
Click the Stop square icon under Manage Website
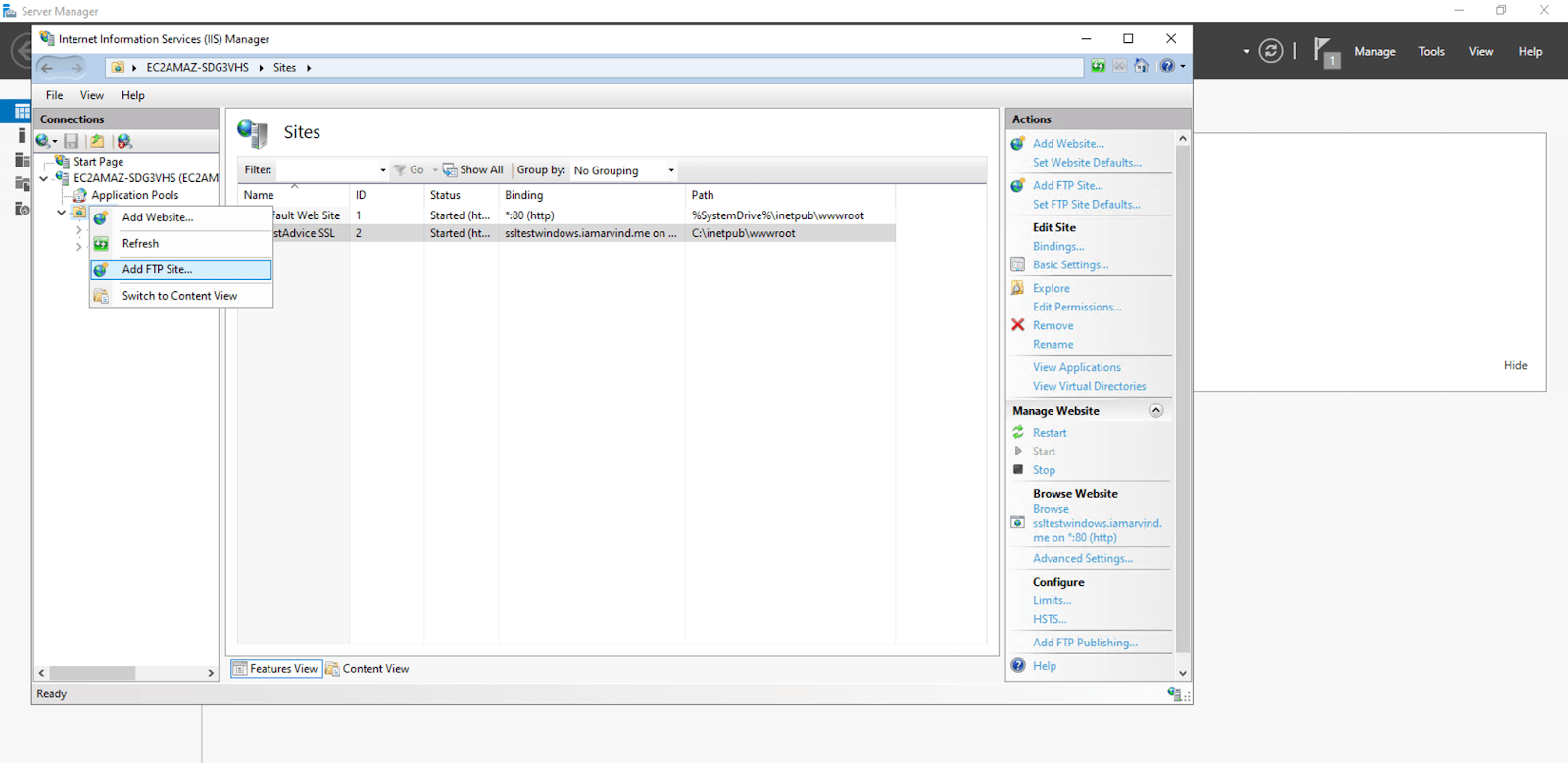pyautogui.click(x=1018, y=470)
